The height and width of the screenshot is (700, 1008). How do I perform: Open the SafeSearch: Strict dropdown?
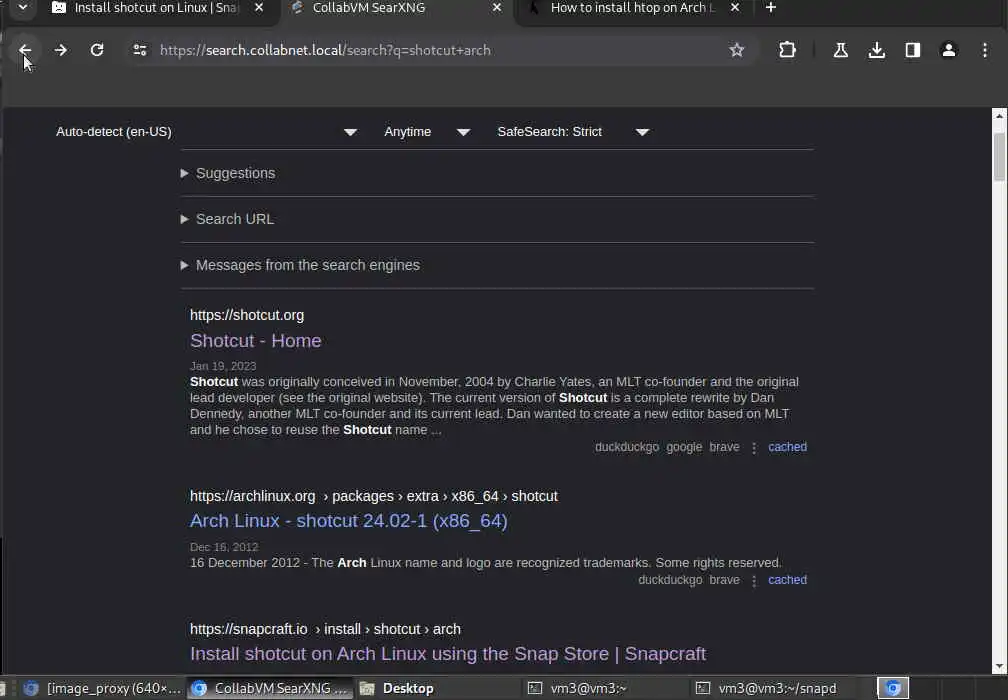click(x=572, y=132)
